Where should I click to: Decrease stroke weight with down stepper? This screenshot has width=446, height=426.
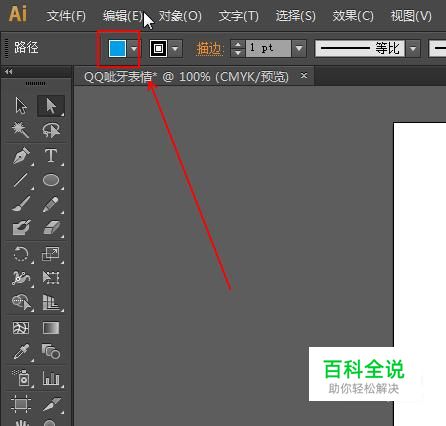[x=237, y=53]
